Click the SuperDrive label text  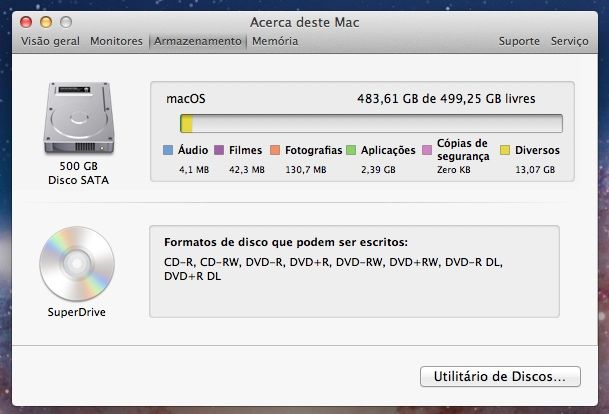(x=77, y=312)
